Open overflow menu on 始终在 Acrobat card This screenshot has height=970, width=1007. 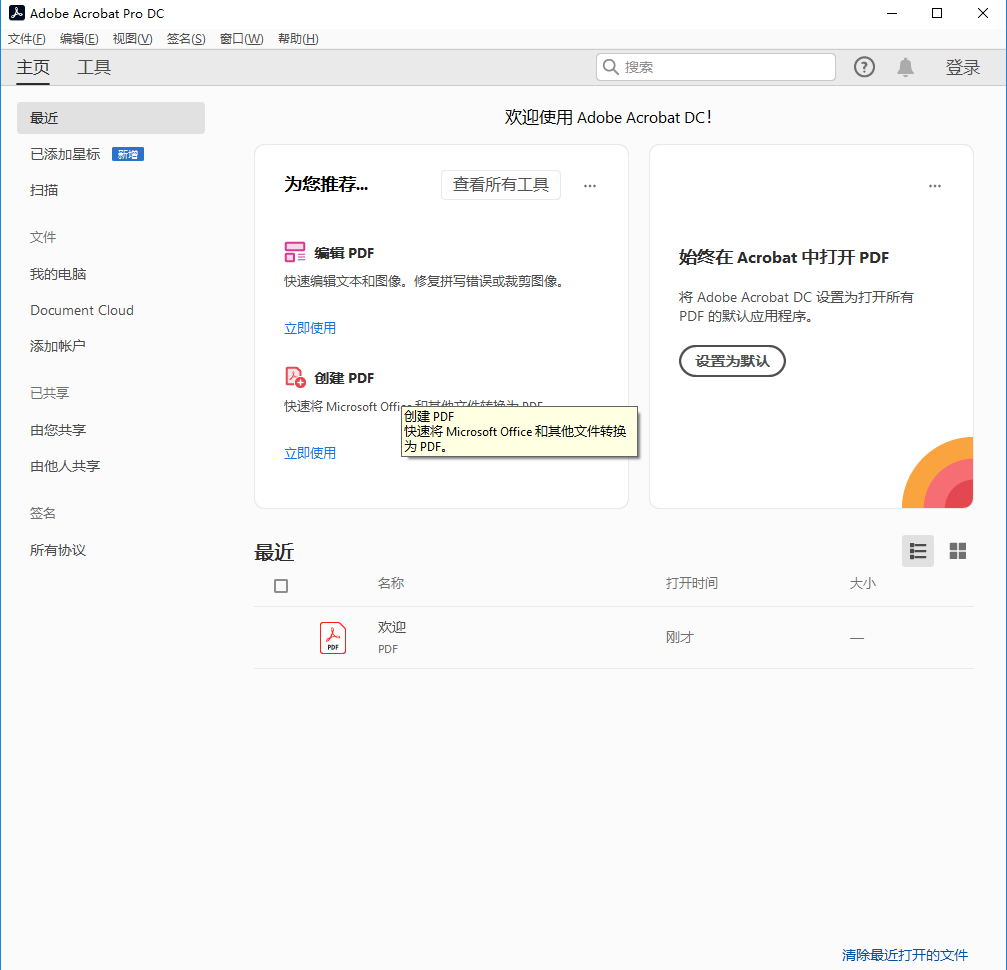[934, 185]
